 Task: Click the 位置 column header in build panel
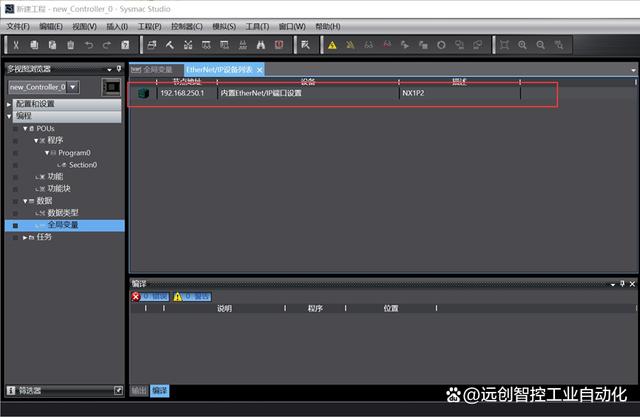tap(391, 308)
